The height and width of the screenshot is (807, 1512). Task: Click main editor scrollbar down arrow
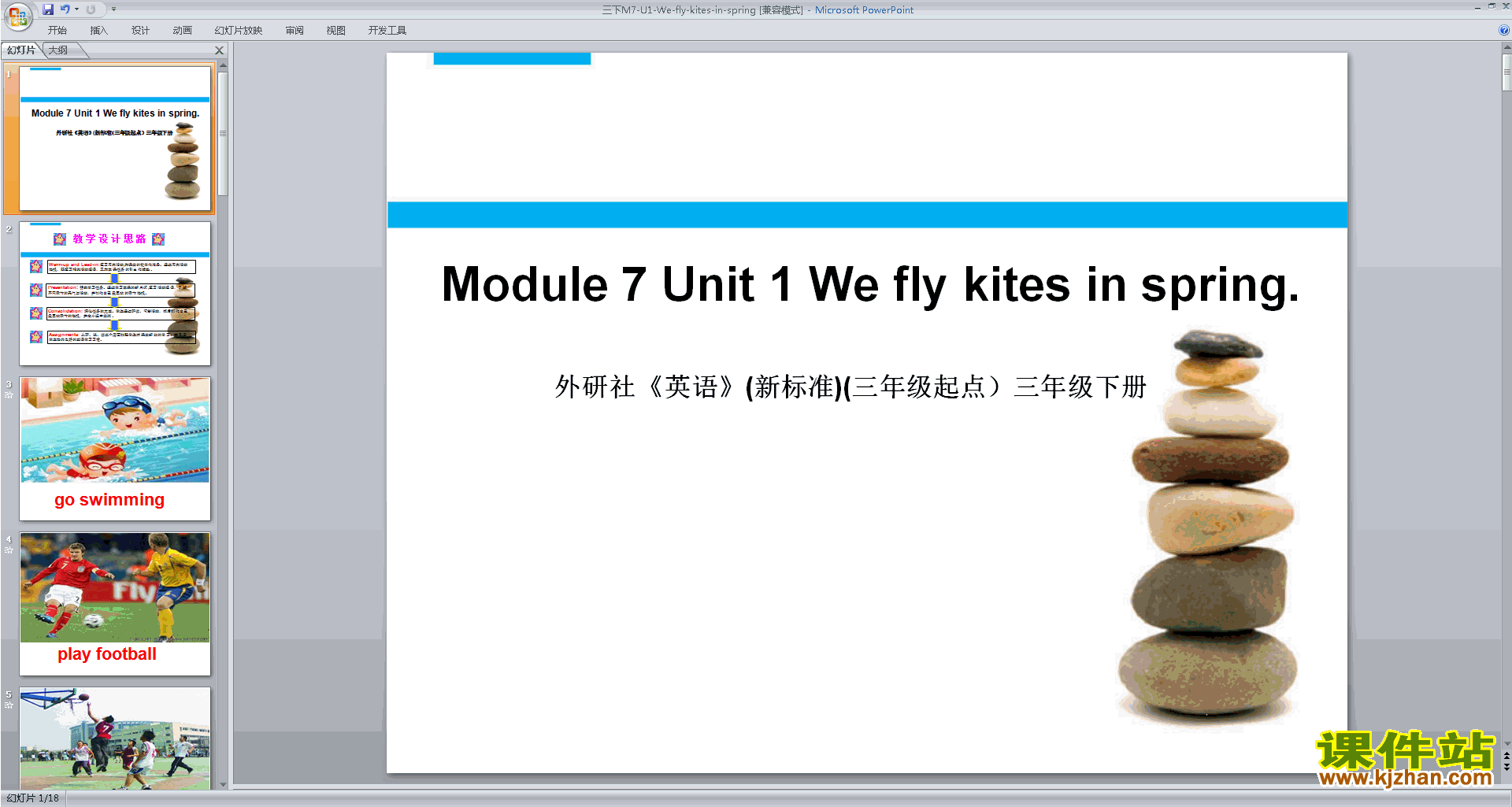pos(1506,742)
